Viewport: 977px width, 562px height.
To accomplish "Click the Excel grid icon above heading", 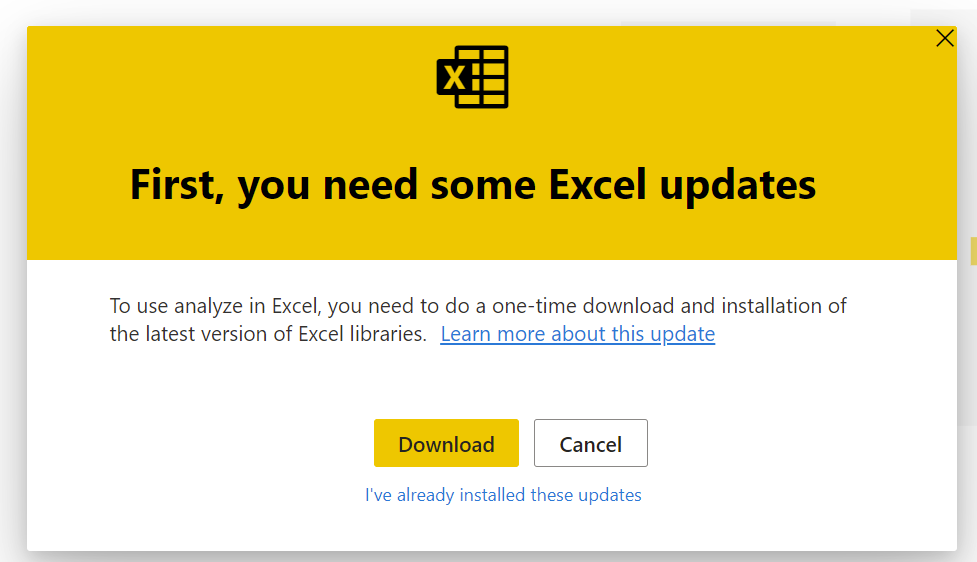I will [x=472, y=77].
